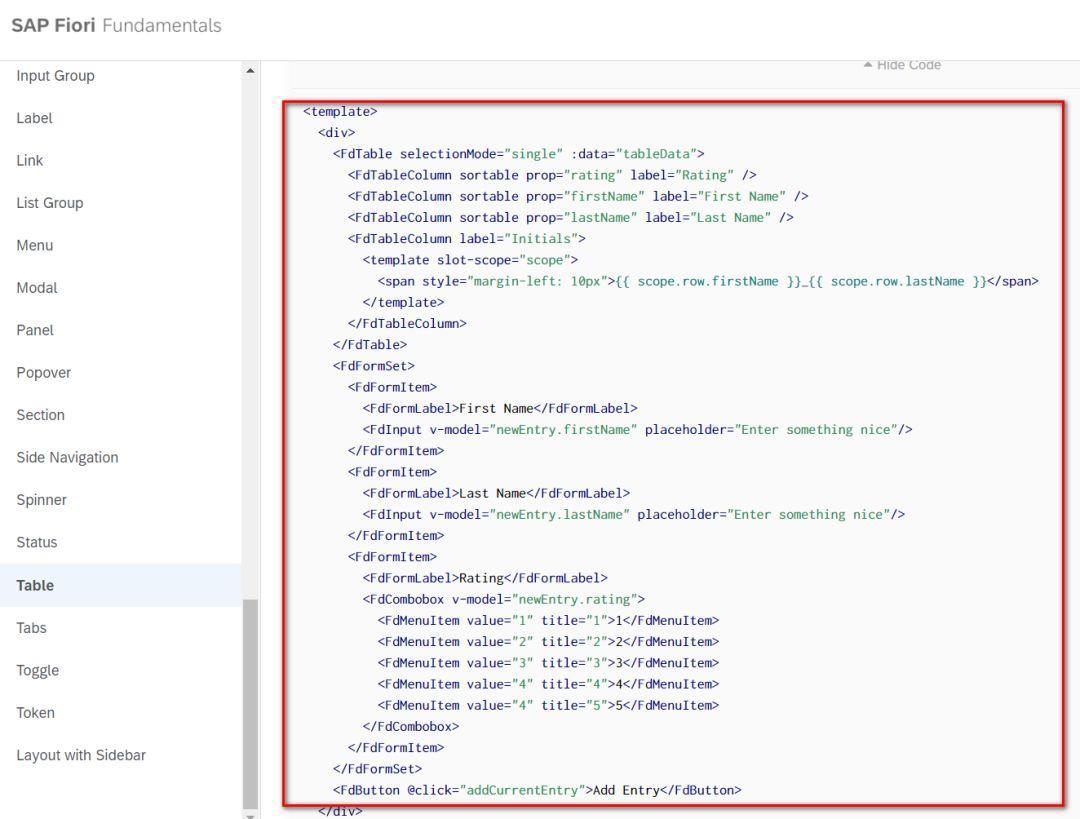Click the code text 'label="Rating"'
Image resolution: width=1080 pixels, height=819 pixels.
tap(682, 175)
